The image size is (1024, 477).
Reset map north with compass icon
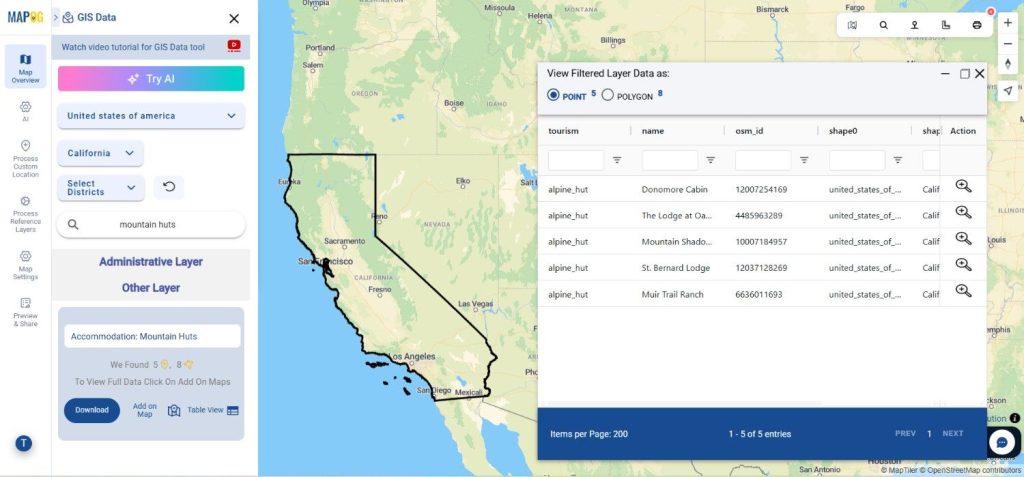pyautogui.click(x=1007, y=63)
